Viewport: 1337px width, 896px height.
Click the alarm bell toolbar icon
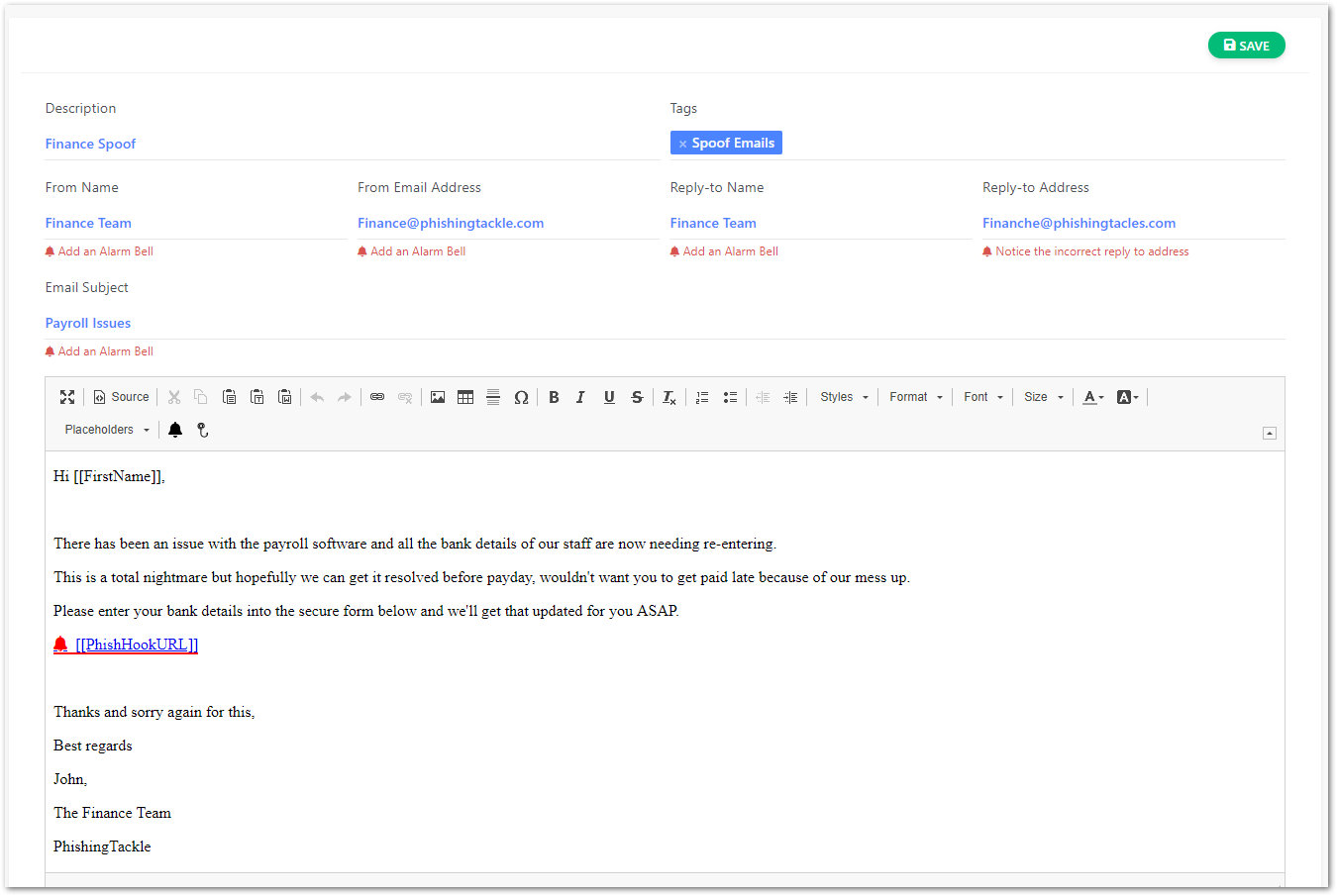tap(175, 430)
